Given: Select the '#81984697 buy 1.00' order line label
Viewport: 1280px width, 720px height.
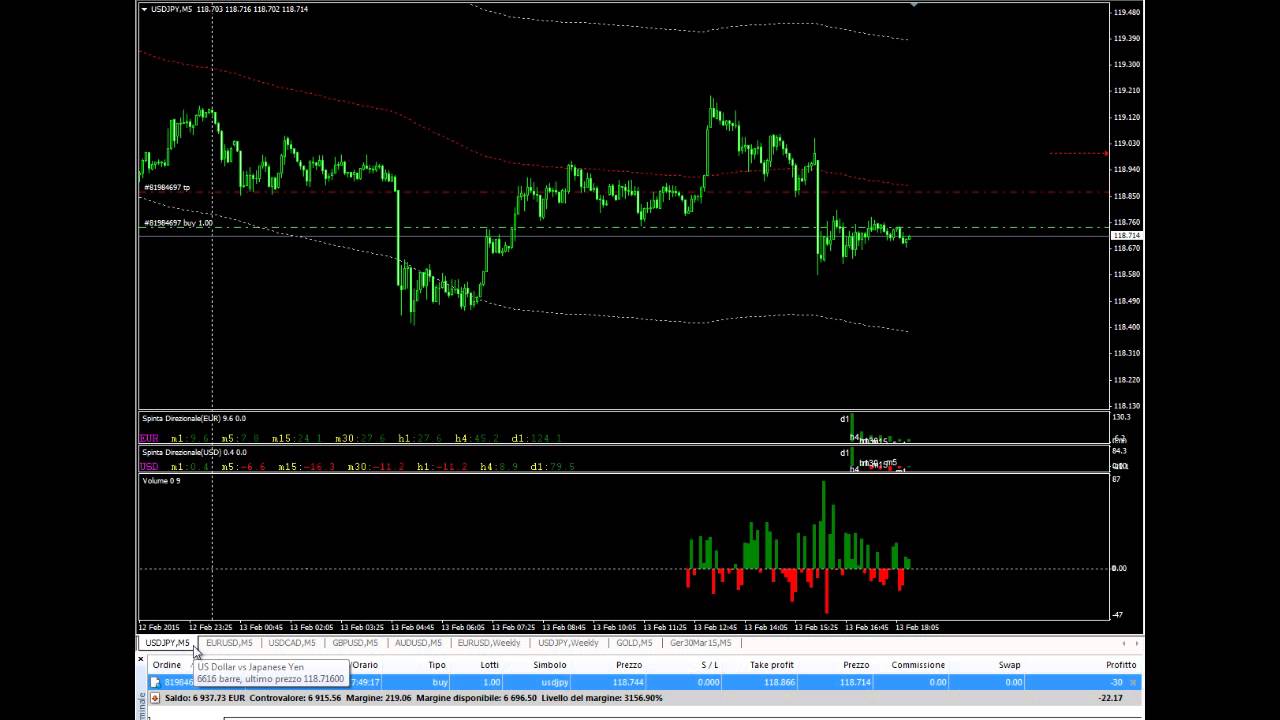Looking at the screenshot, I should (x=178, y=223).
